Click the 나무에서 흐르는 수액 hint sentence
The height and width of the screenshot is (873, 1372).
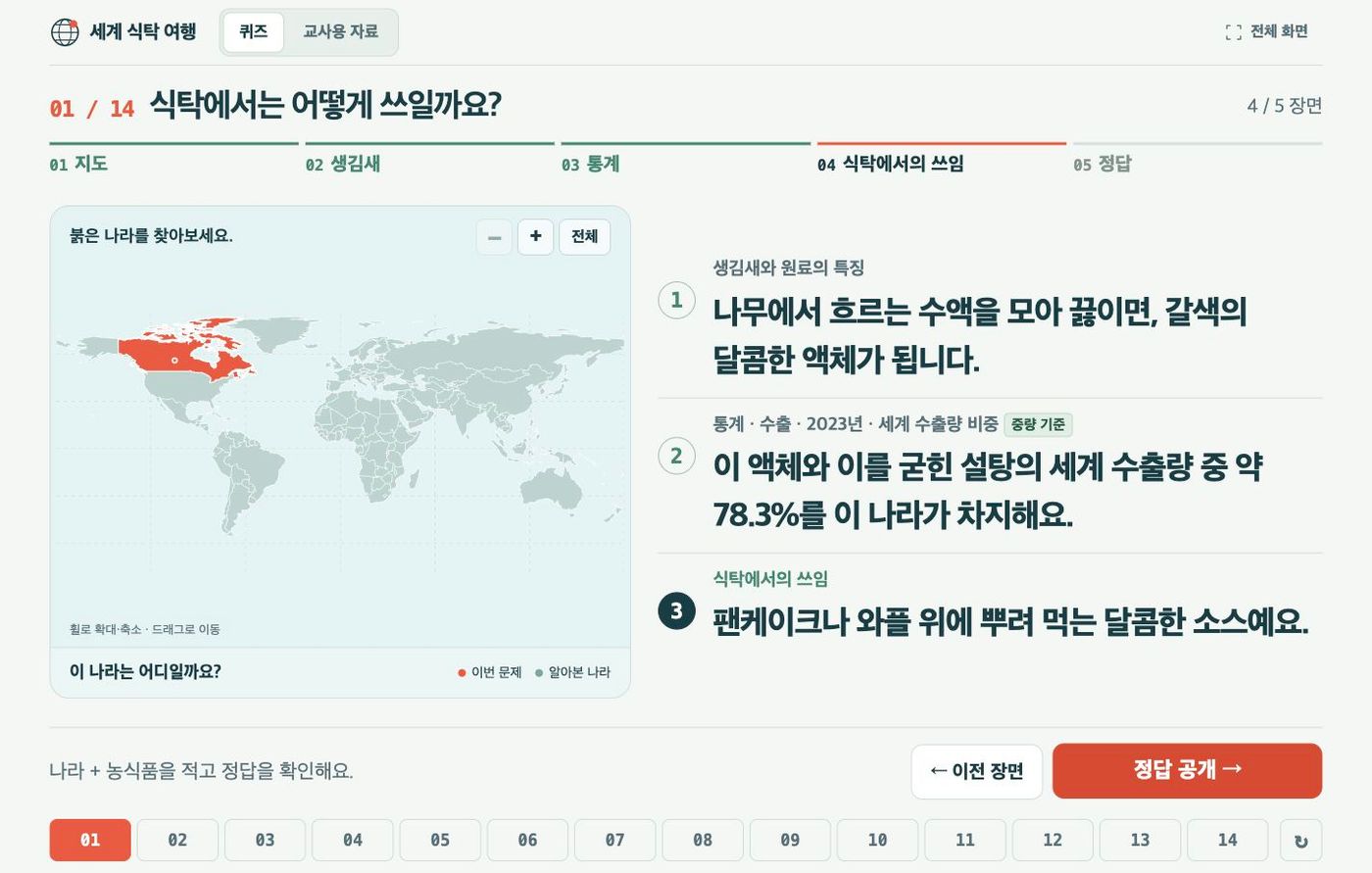980,336
